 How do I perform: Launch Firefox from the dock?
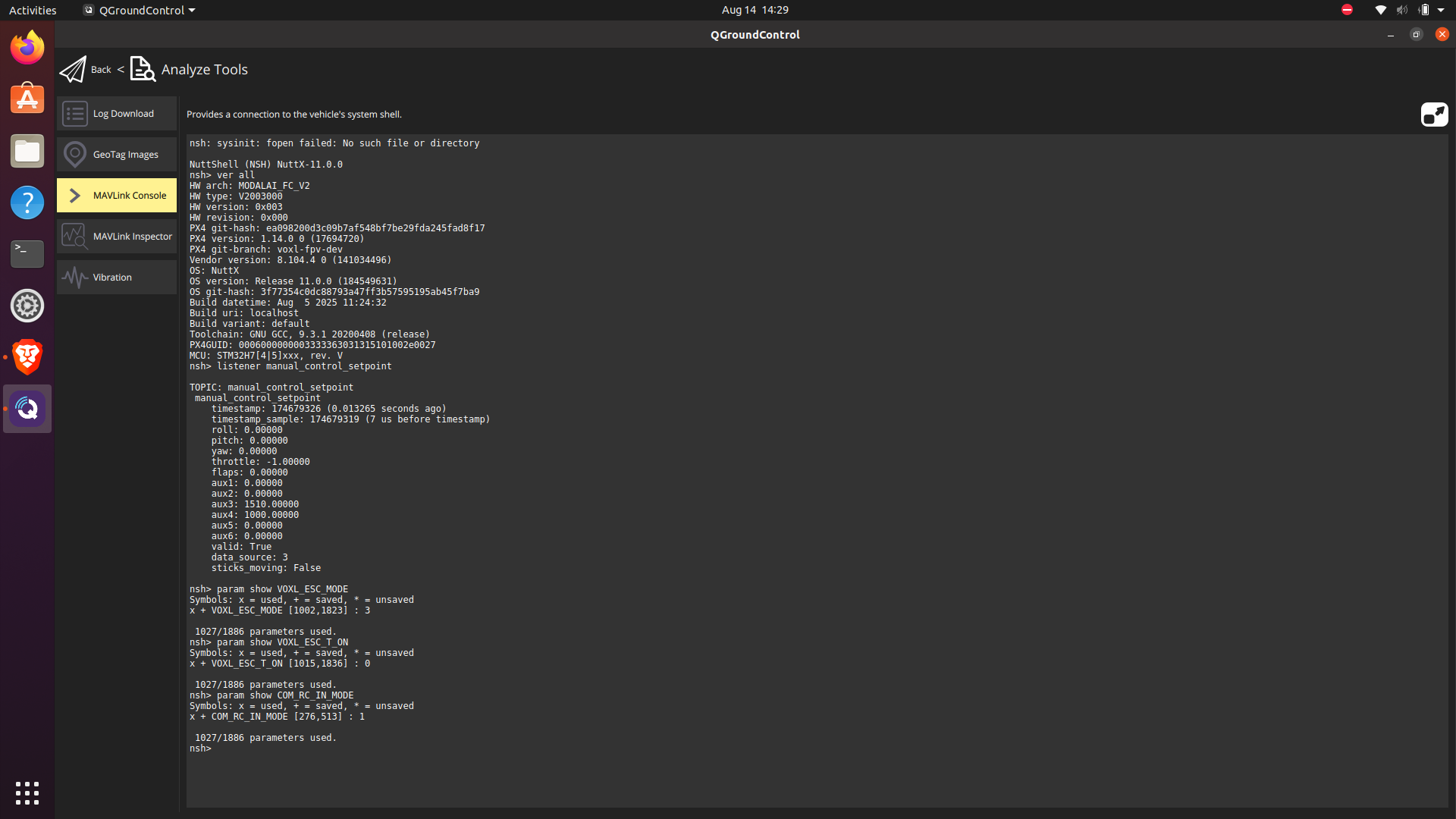pos(27,48)
